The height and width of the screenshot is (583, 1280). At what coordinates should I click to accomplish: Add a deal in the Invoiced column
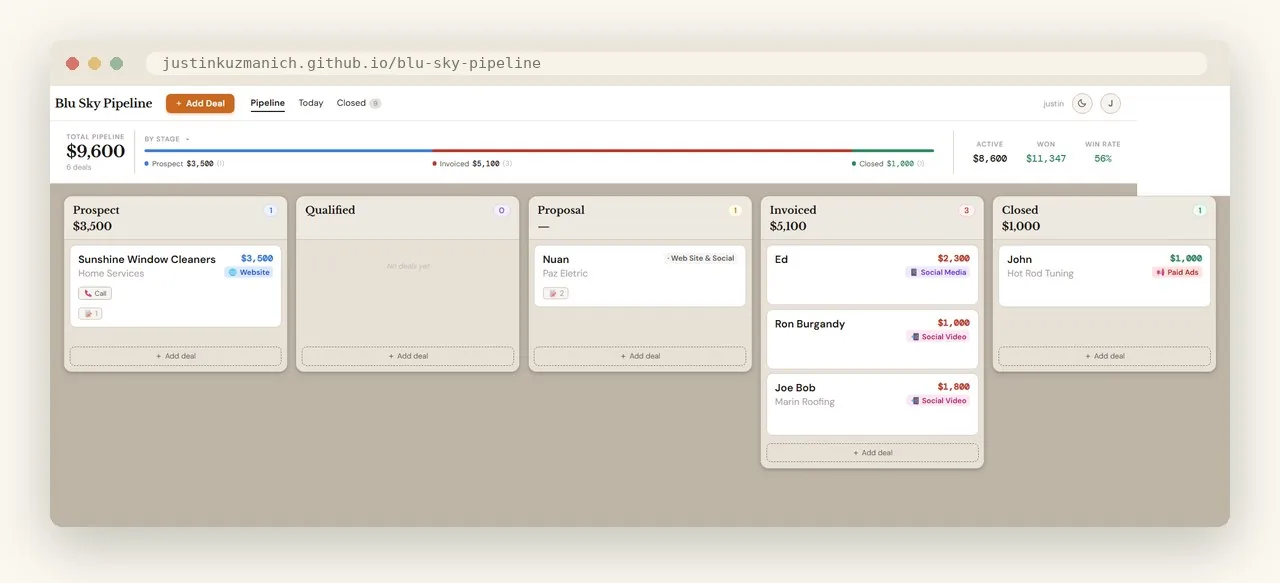click(x=872, y=453)
